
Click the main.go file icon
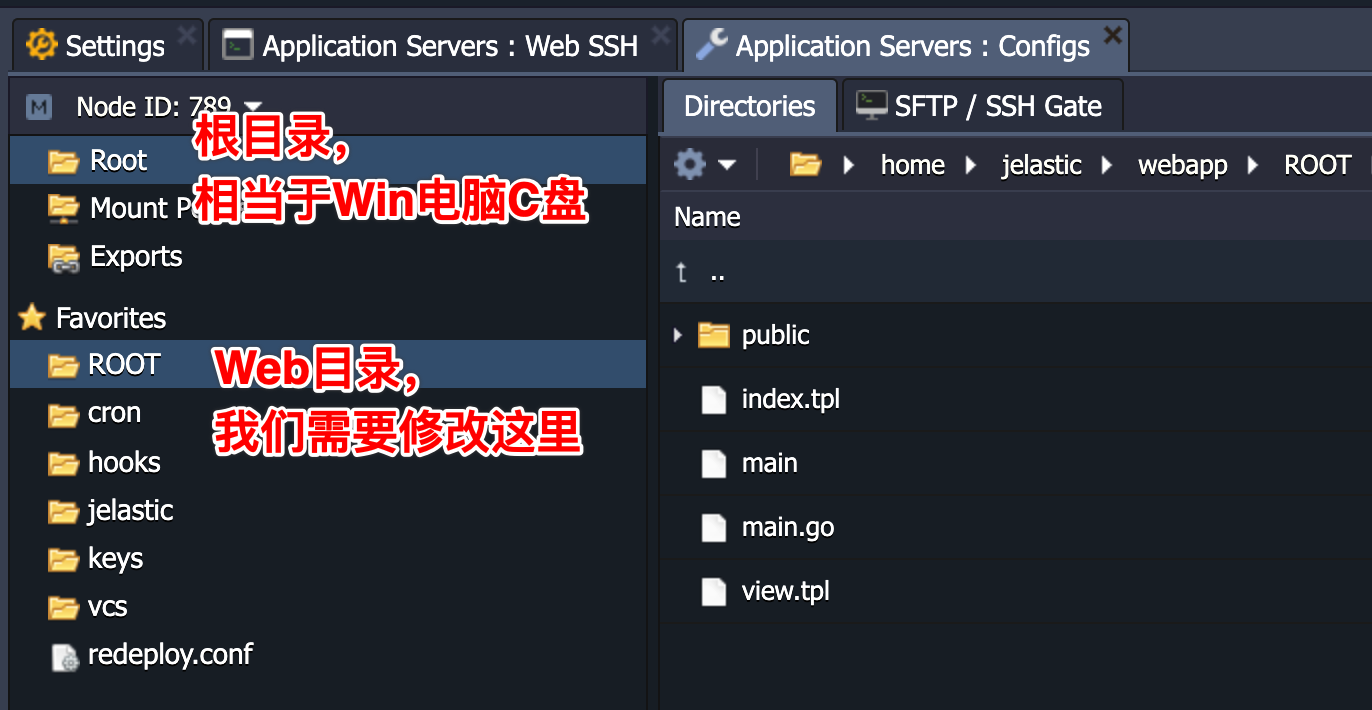point(713,527)
